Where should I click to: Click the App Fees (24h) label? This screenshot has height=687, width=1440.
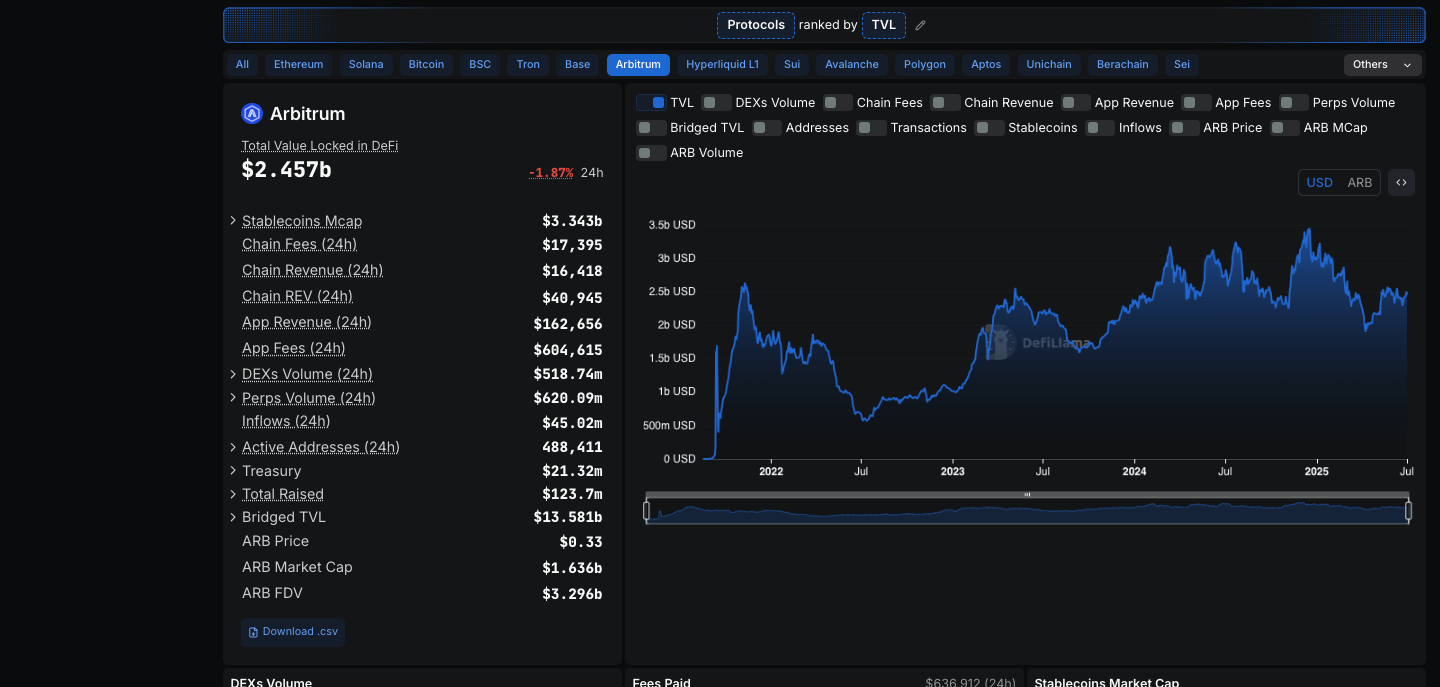[x=293, y=349]
